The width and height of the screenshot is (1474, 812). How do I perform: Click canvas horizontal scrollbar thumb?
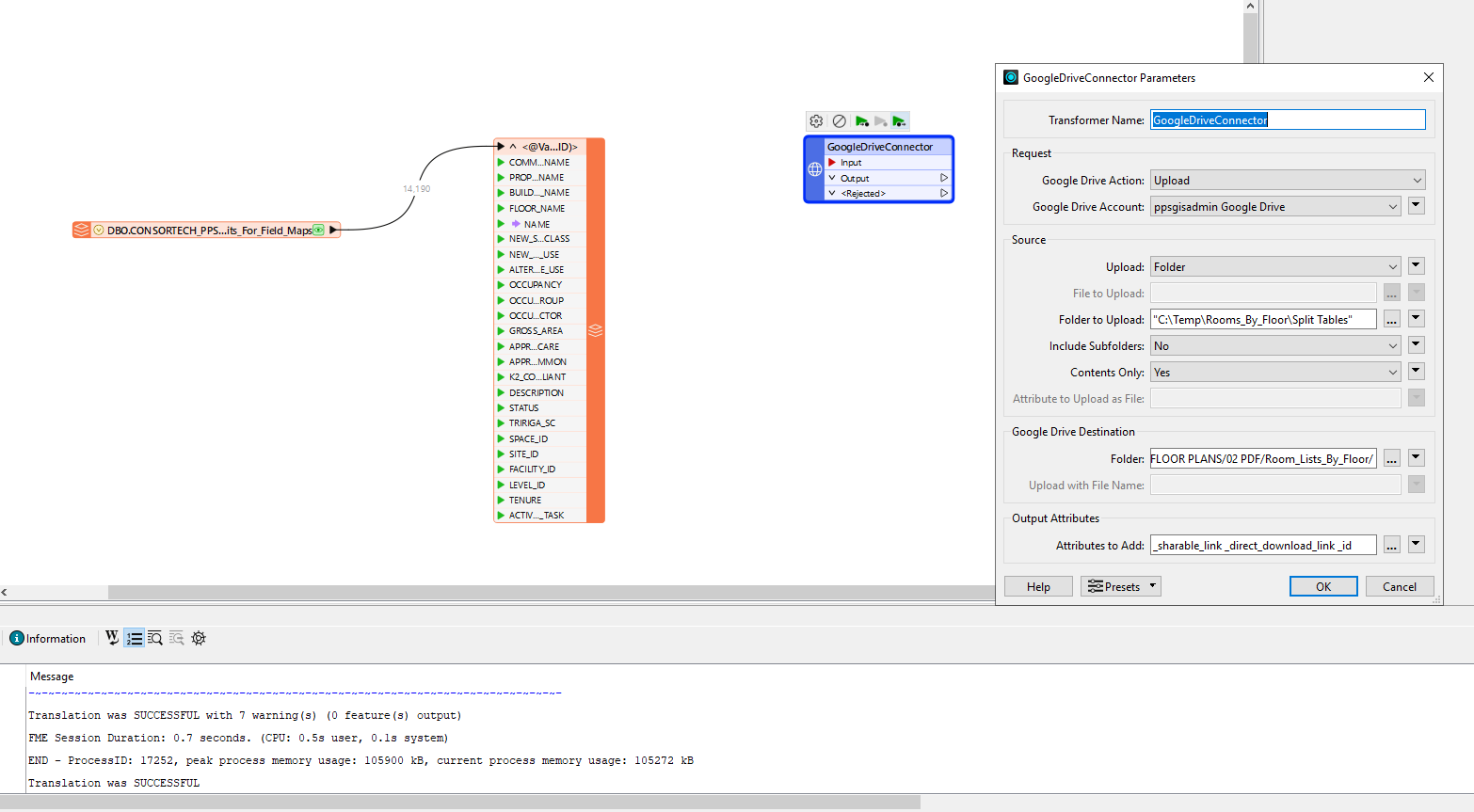(x=552, y=592)
